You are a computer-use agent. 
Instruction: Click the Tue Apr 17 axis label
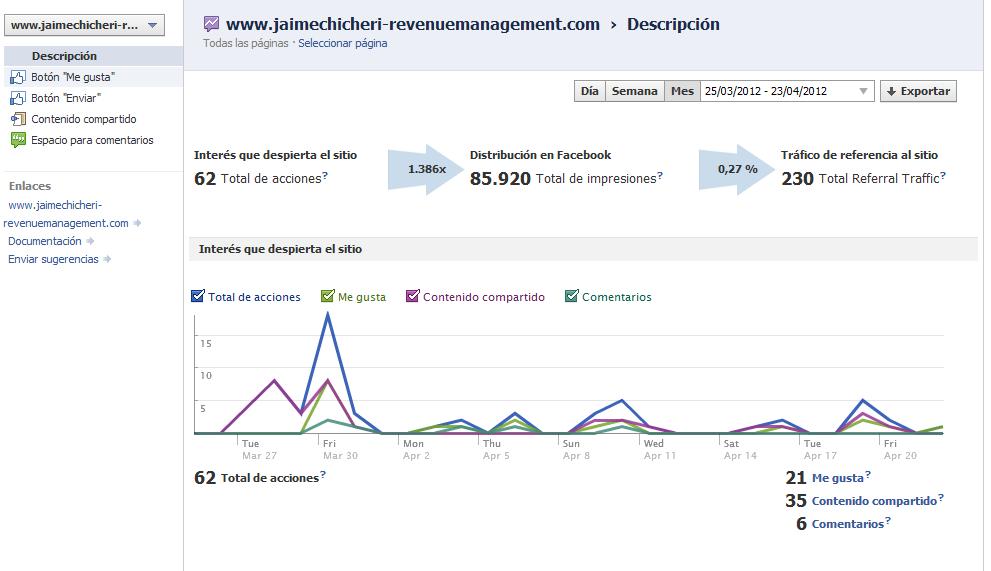coord(820,450)
